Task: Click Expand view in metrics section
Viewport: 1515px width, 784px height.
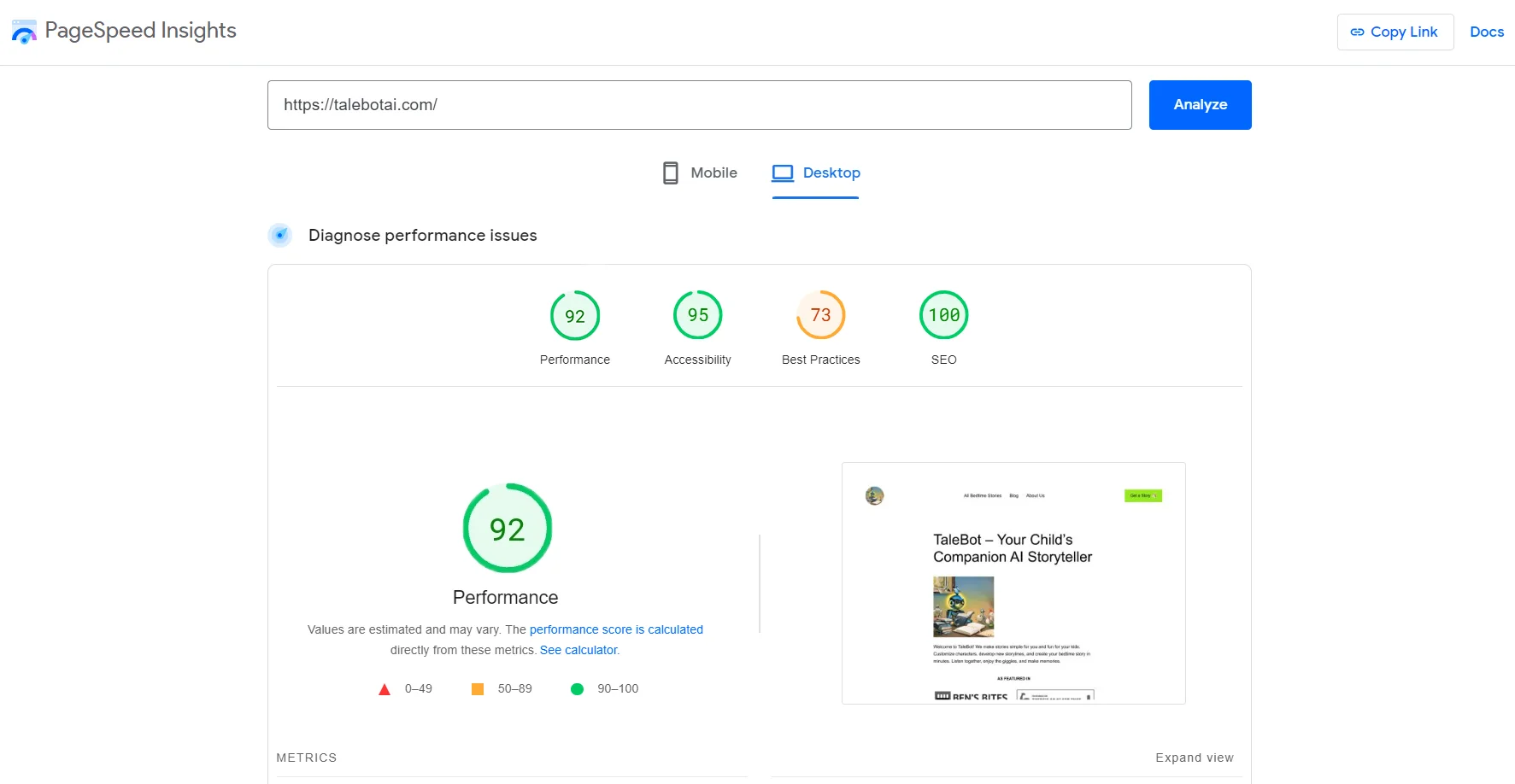Action: pyautogui.click(x=1195, y=758)
